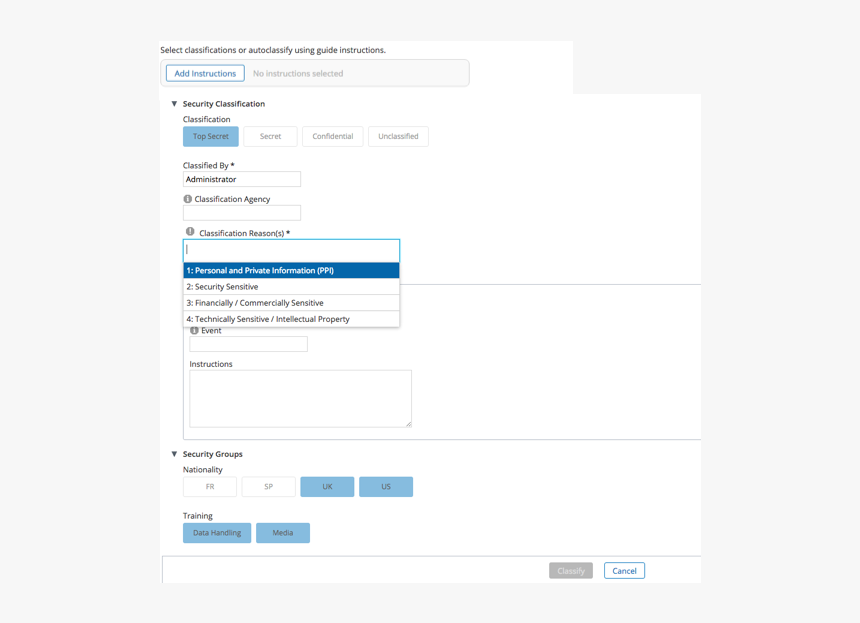Focus the Classification Reason(s) combo box

tap(291, 250)
